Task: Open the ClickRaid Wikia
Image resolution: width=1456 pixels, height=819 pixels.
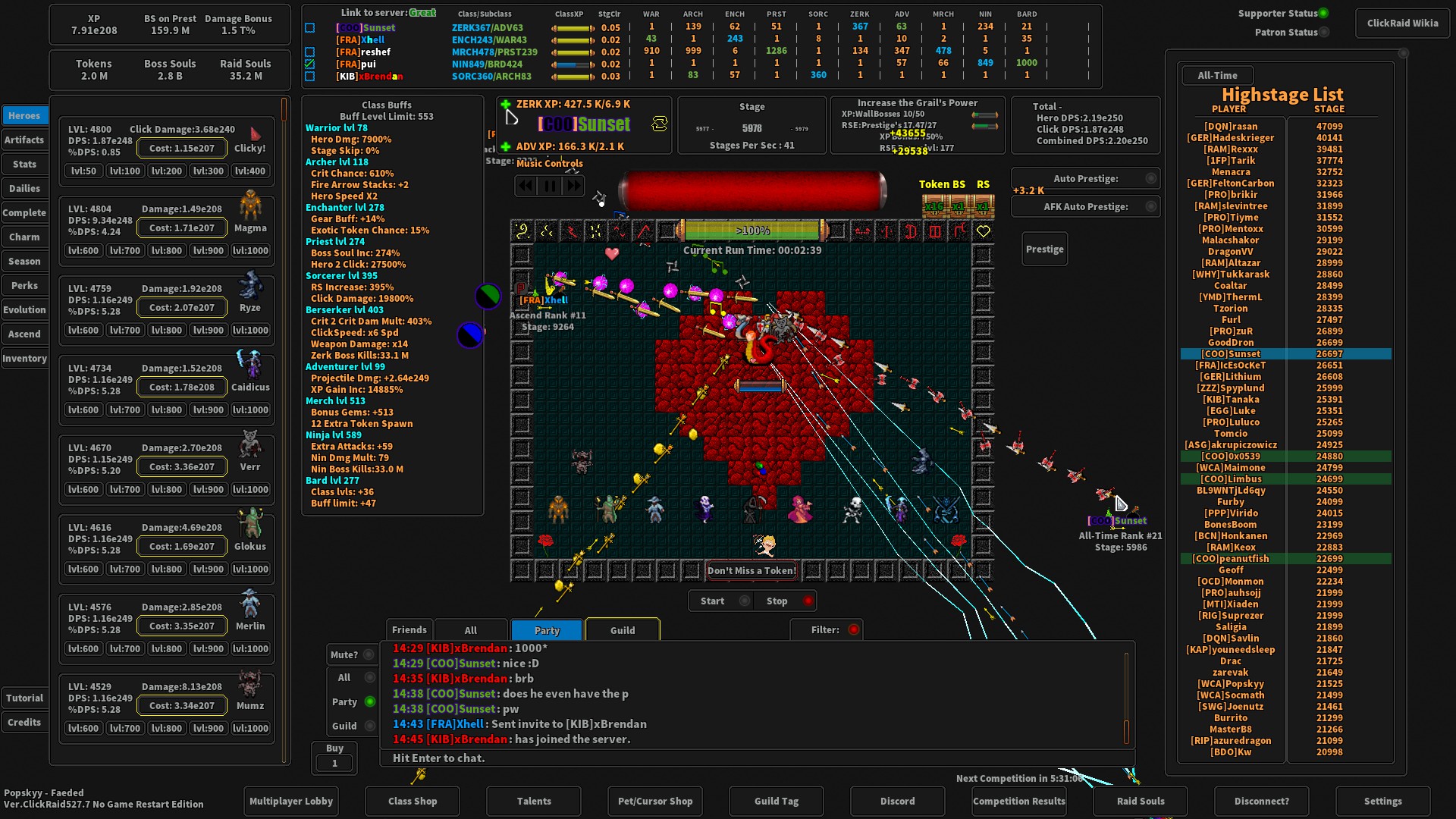Action: click(x=1403, y=23)
